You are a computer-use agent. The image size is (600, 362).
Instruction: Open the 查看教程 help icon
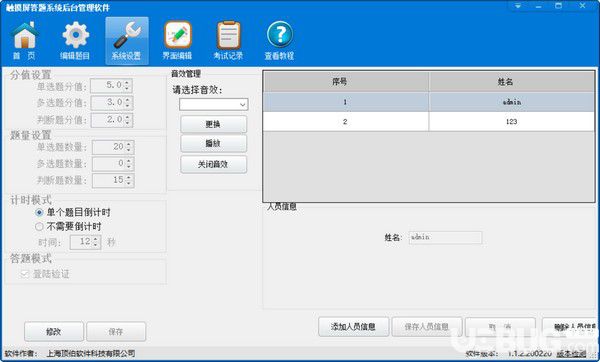pyautogui.click(x=279, y=41)
